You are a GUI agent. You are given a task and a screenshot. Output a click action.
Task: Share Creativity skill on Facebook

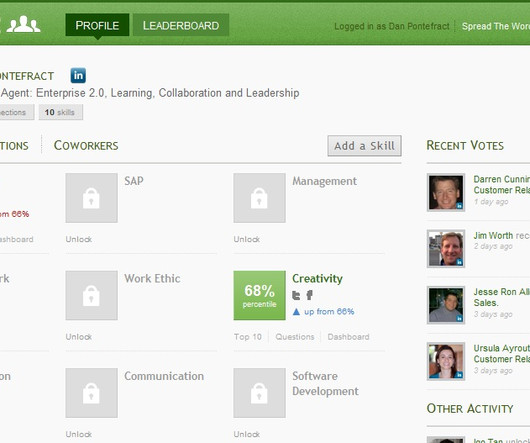pyautogui.click(x=309, y=295)
